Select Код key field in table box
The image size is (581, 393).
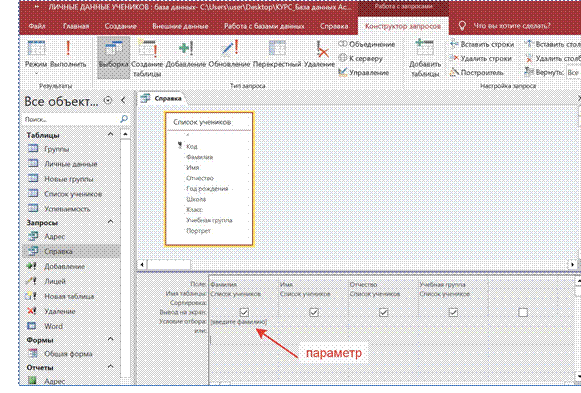192,146
